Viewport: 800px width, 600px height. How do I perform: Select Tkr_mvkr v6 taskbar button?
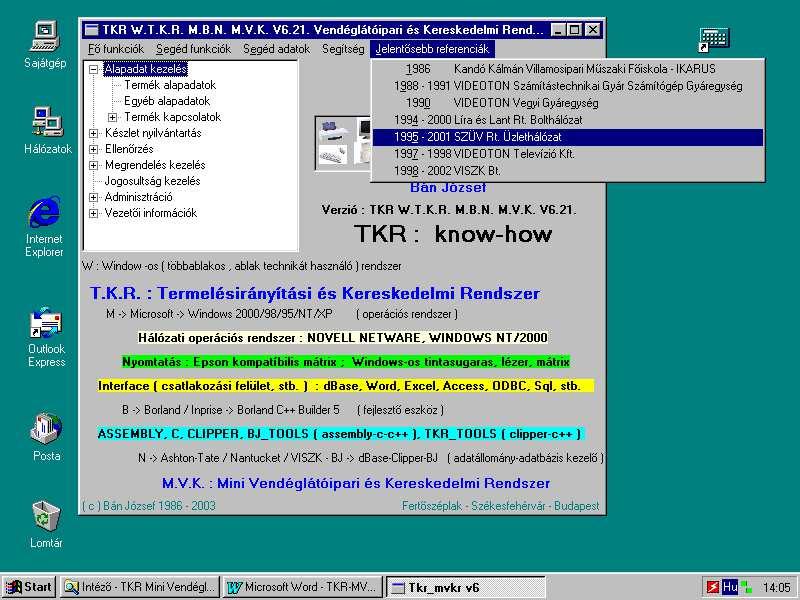(x=466, y=587)
